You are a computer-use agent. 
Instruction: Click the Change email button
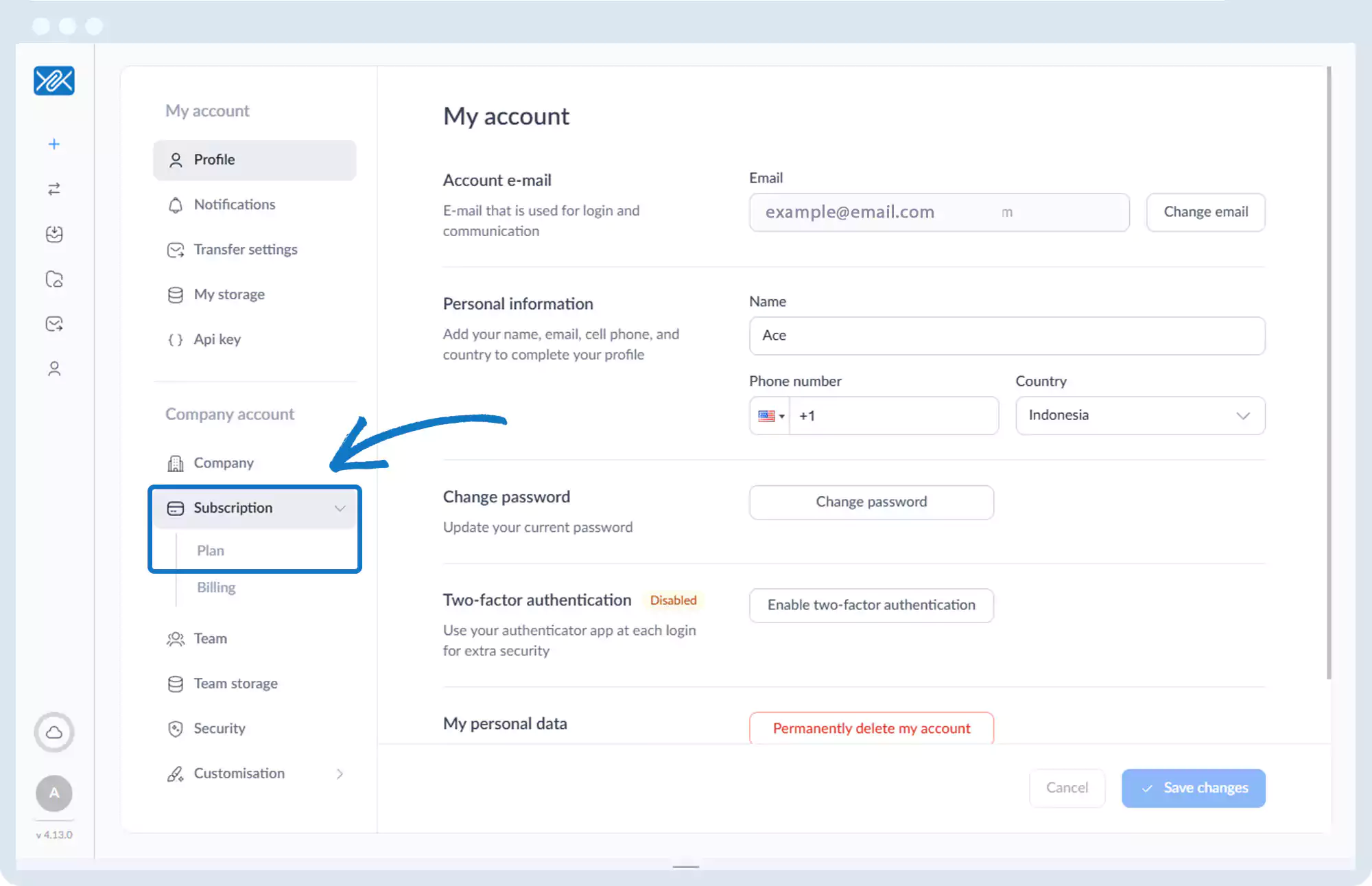(x=1205, y=212)
